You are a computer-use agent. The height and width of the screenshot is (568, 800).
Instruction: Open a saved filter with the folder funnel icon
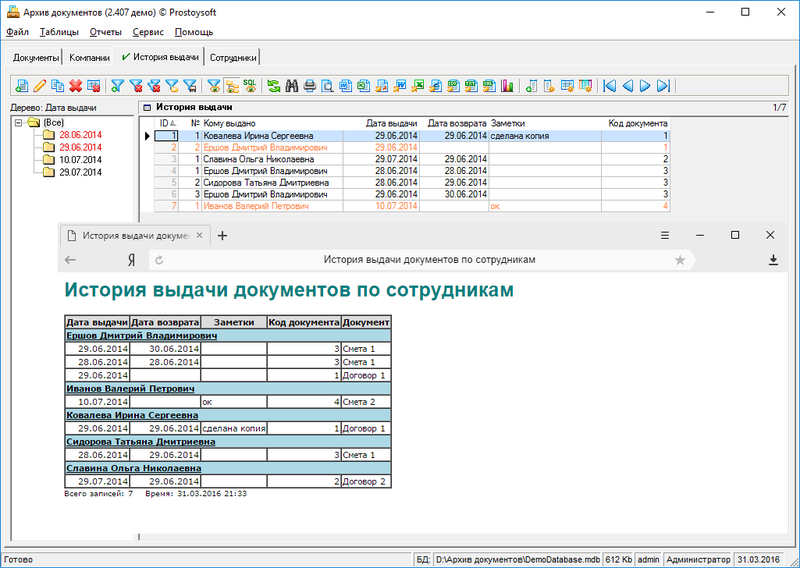pyautogui.click(x=172, y=86)
